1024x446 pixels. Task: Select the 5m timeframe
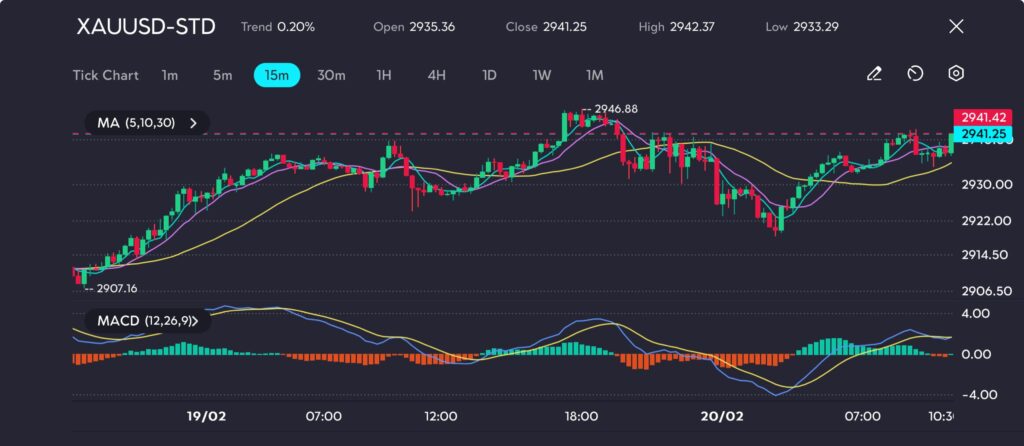coord(222,75)
